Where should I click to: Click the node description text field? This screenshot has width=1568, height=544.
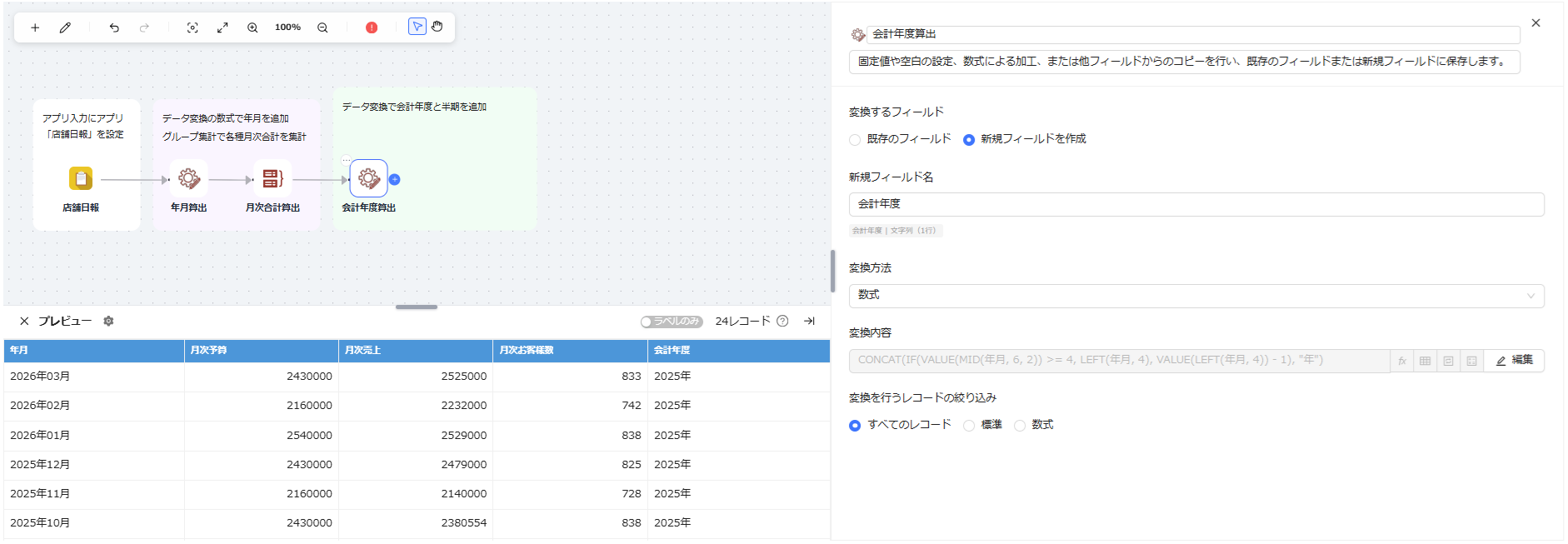[x=1184, y=62]
